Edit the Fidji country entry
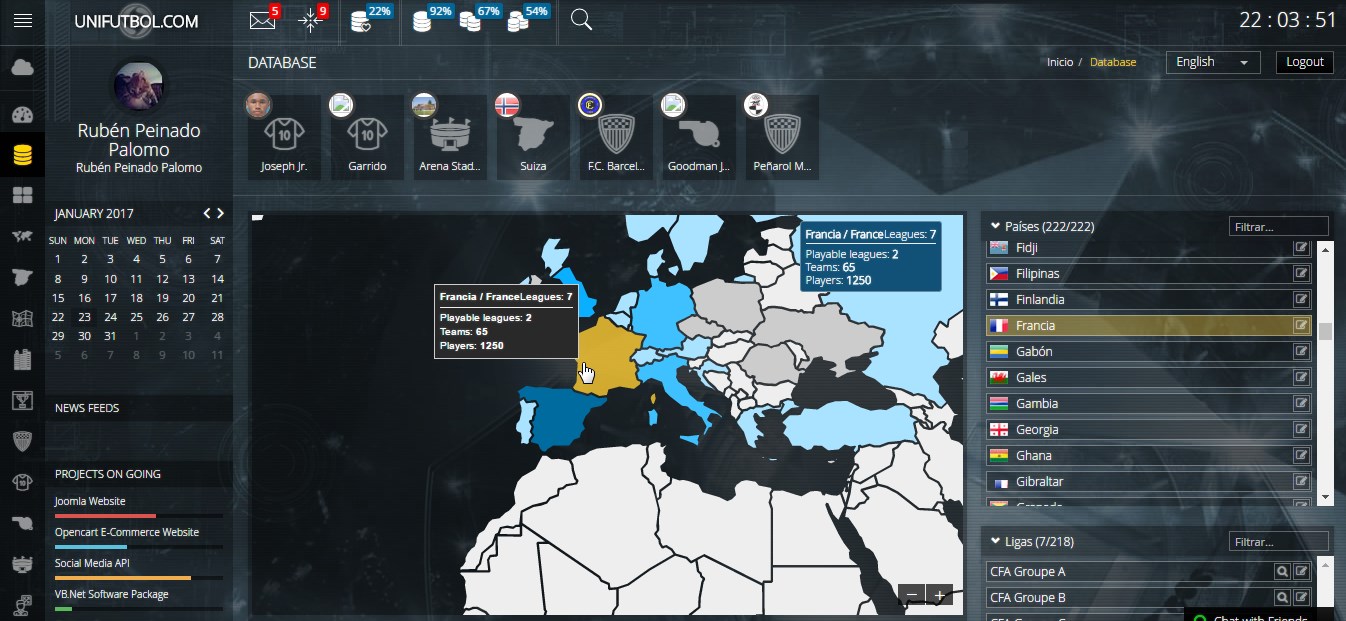This screenshot has height=621, width=1346. coord(1301,247)
